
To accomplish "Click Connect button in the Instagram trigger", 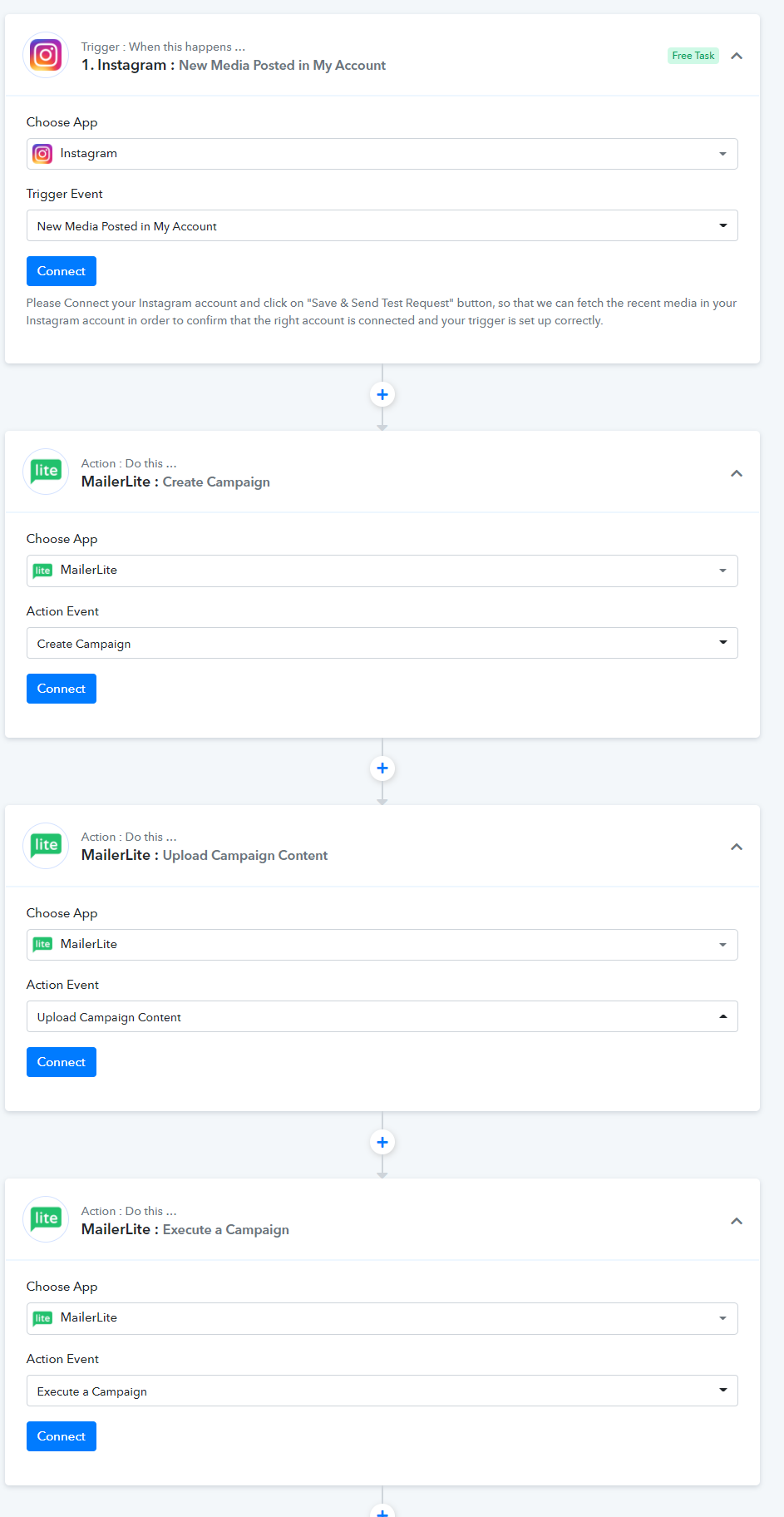I will 62,271.
